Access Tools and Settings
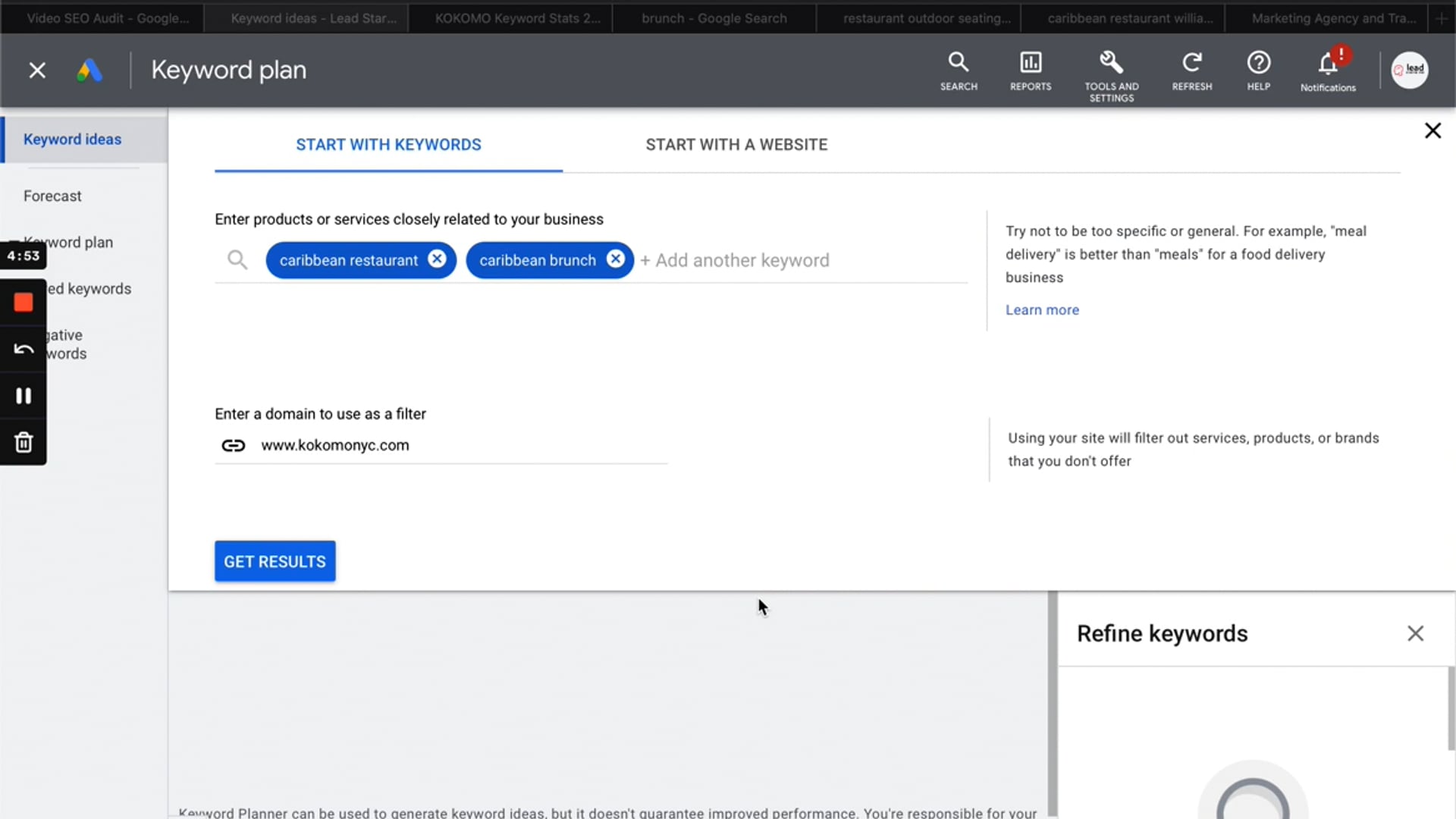 click(1111, 69)
